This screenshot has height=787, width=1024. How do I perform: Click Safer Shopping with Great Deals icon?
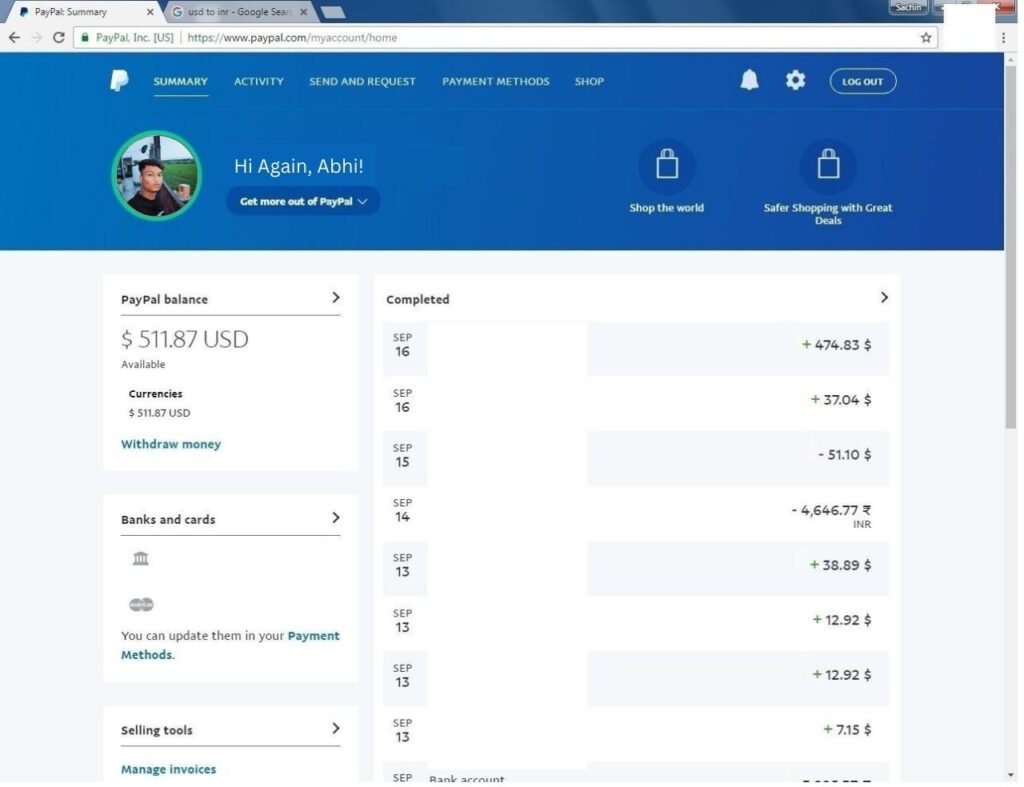tap(828, 165)
